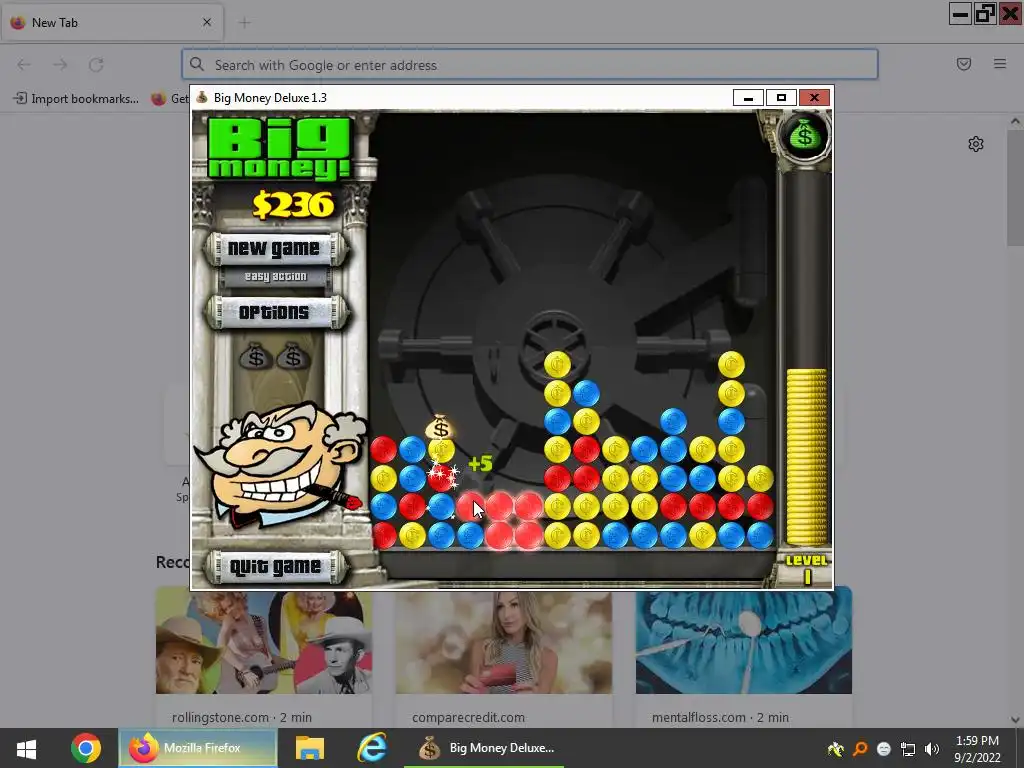Click the level 1 indicator
The width and height of the screenshot is (1024, 768).
(x=807, y=568)
